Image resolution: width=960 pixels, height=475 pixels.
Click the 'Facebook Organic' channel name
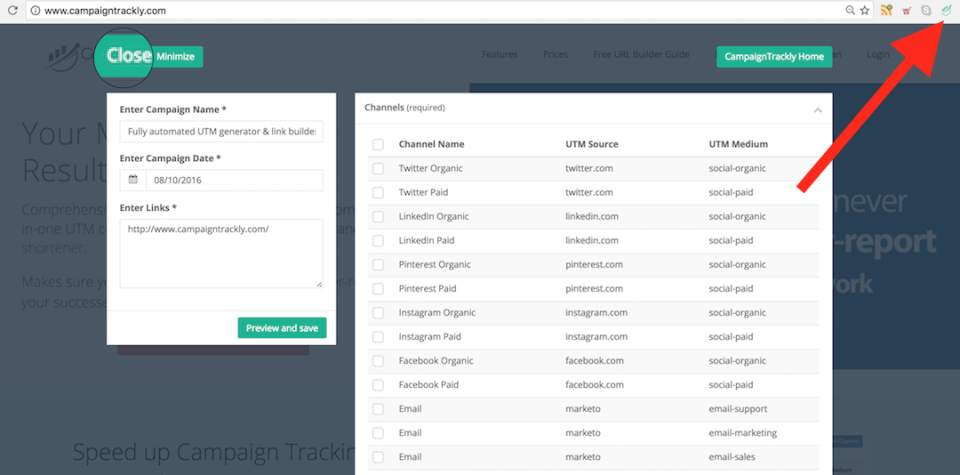435,361
